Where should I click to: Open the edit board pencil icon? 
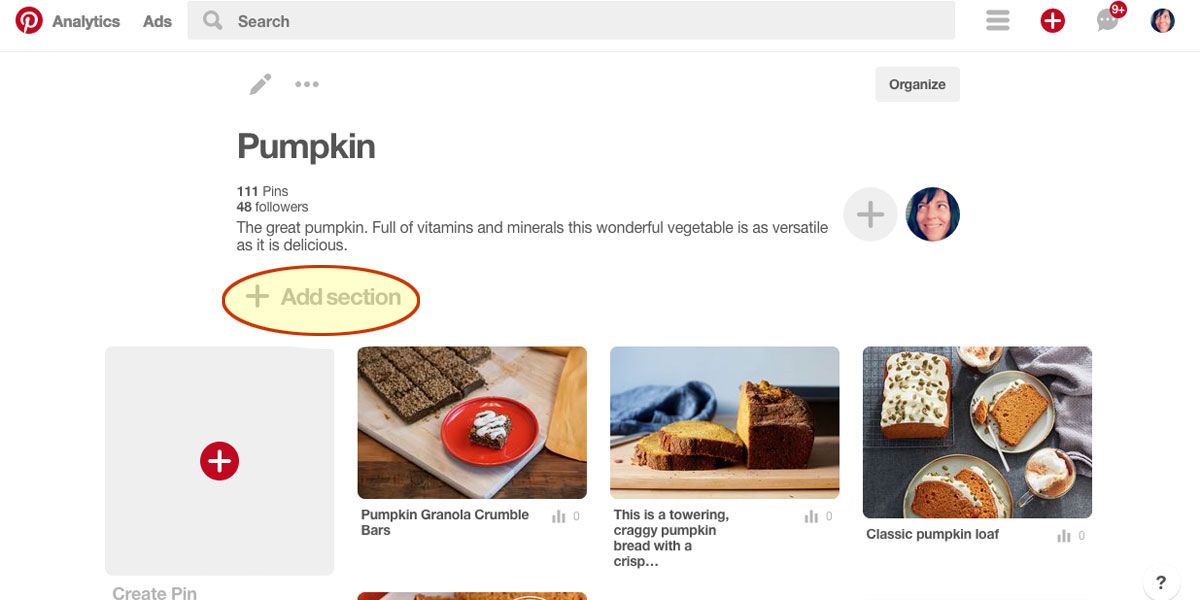coord(259,84)
